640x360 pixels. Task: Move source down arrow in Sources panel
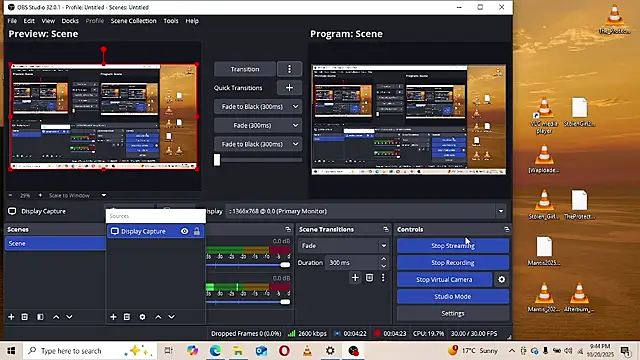click(171, 317)
